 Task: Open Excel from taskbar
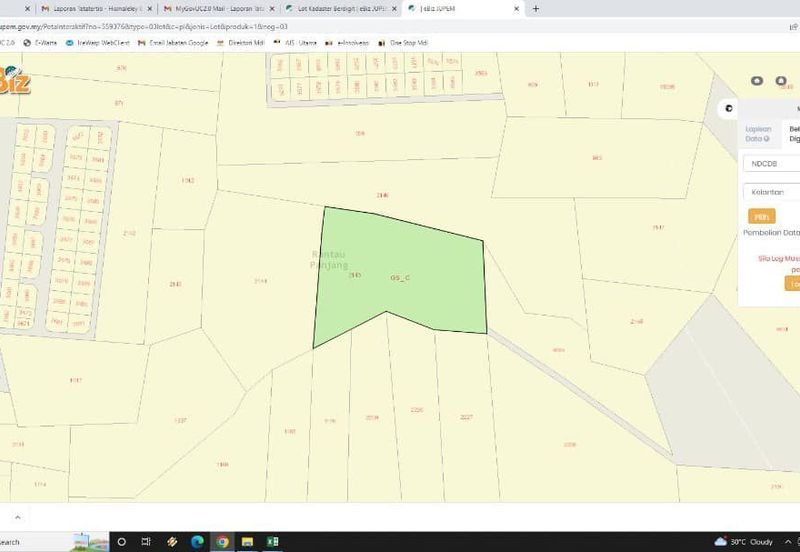pos(273,541)
